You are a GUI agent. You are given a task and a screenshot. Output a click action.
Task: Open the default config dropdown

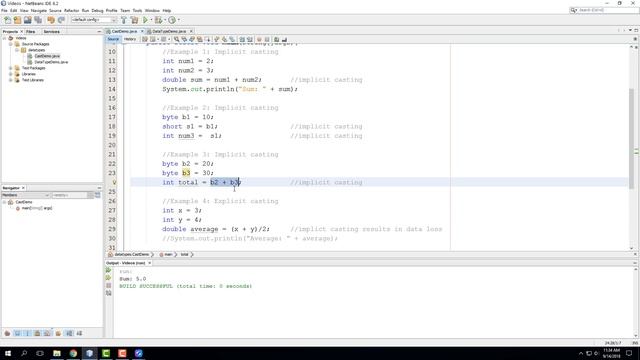point(93,20)
